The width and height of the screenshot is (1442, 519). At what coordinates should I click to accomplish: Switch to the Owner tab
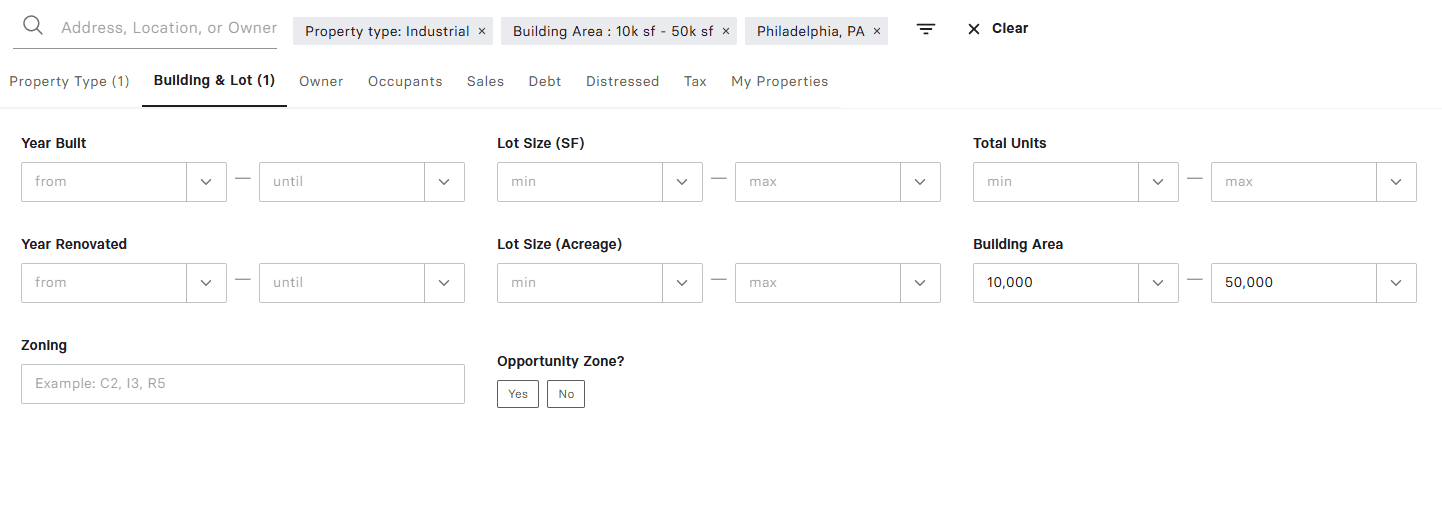pos(321,82)
